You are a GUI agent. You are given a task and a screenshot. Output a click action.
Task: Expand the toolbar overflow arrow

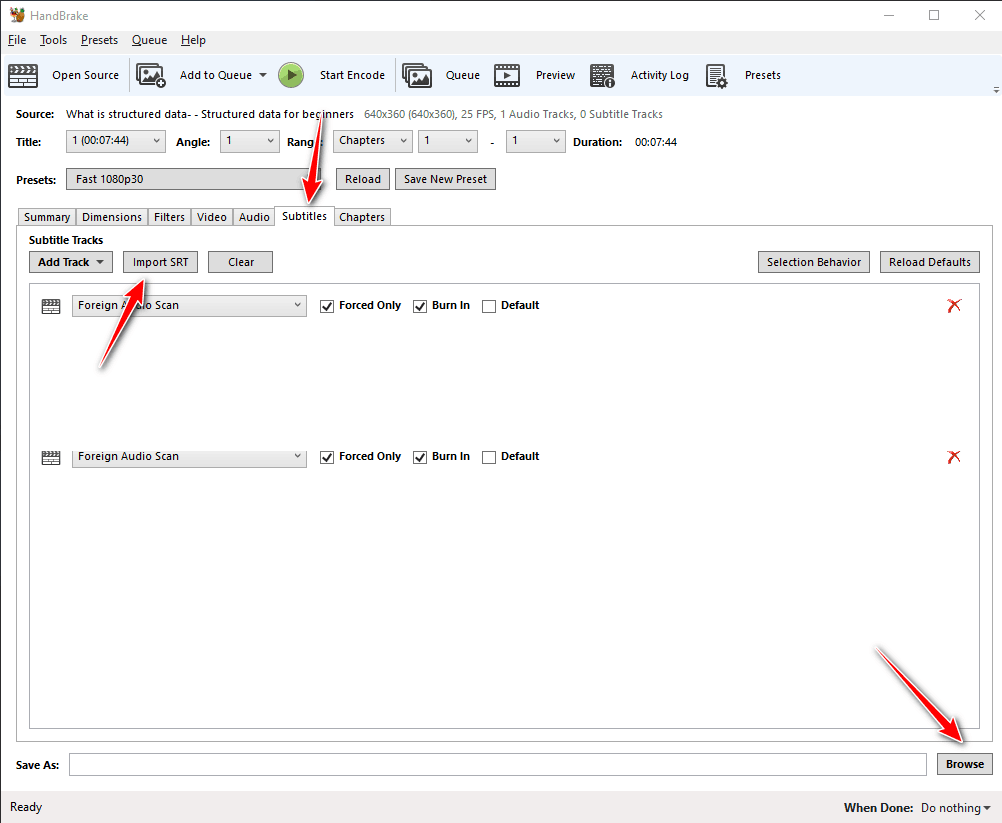[996, 90]
